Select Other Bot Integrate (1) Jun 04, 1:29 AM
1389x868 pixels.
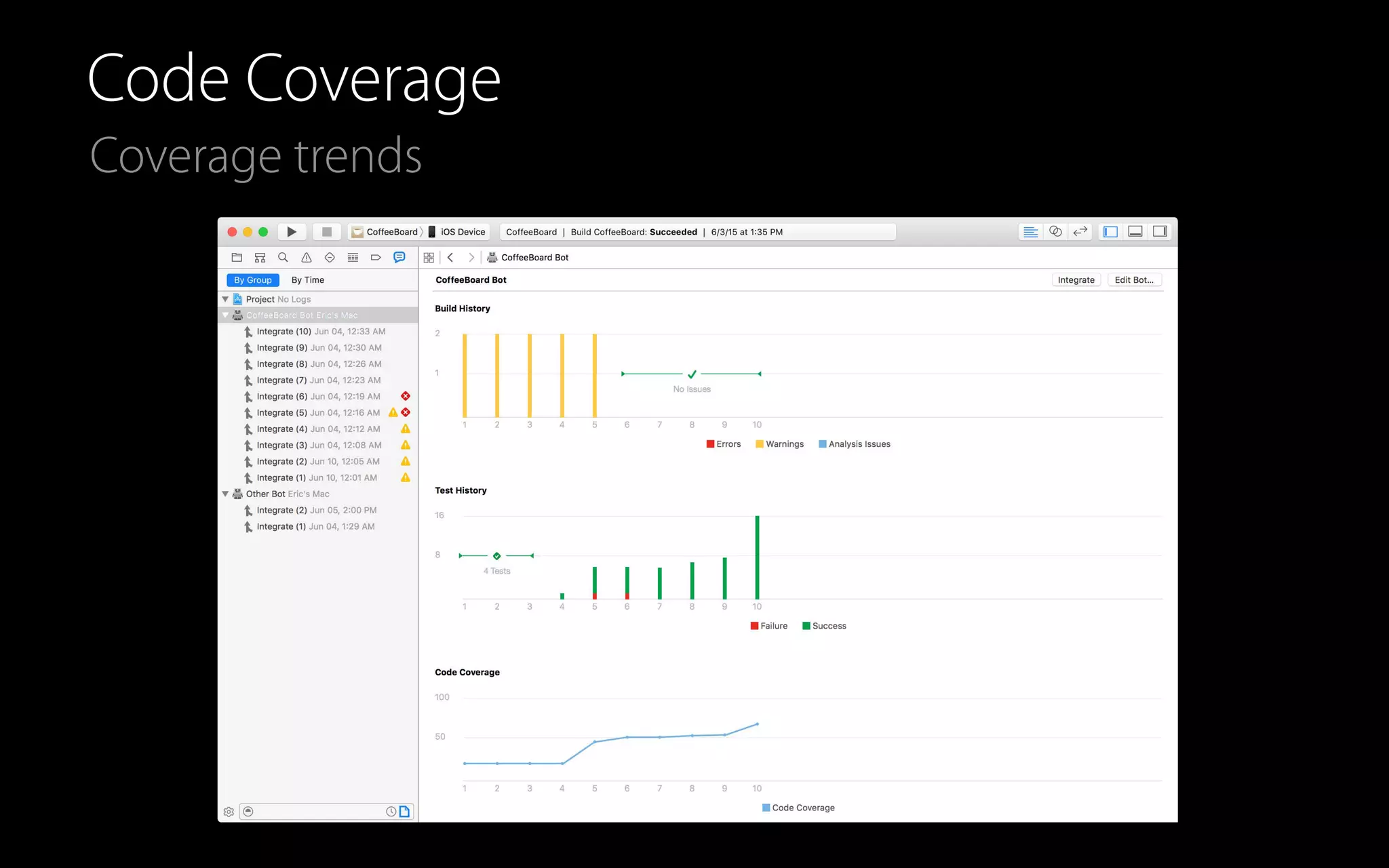(317, 527)
